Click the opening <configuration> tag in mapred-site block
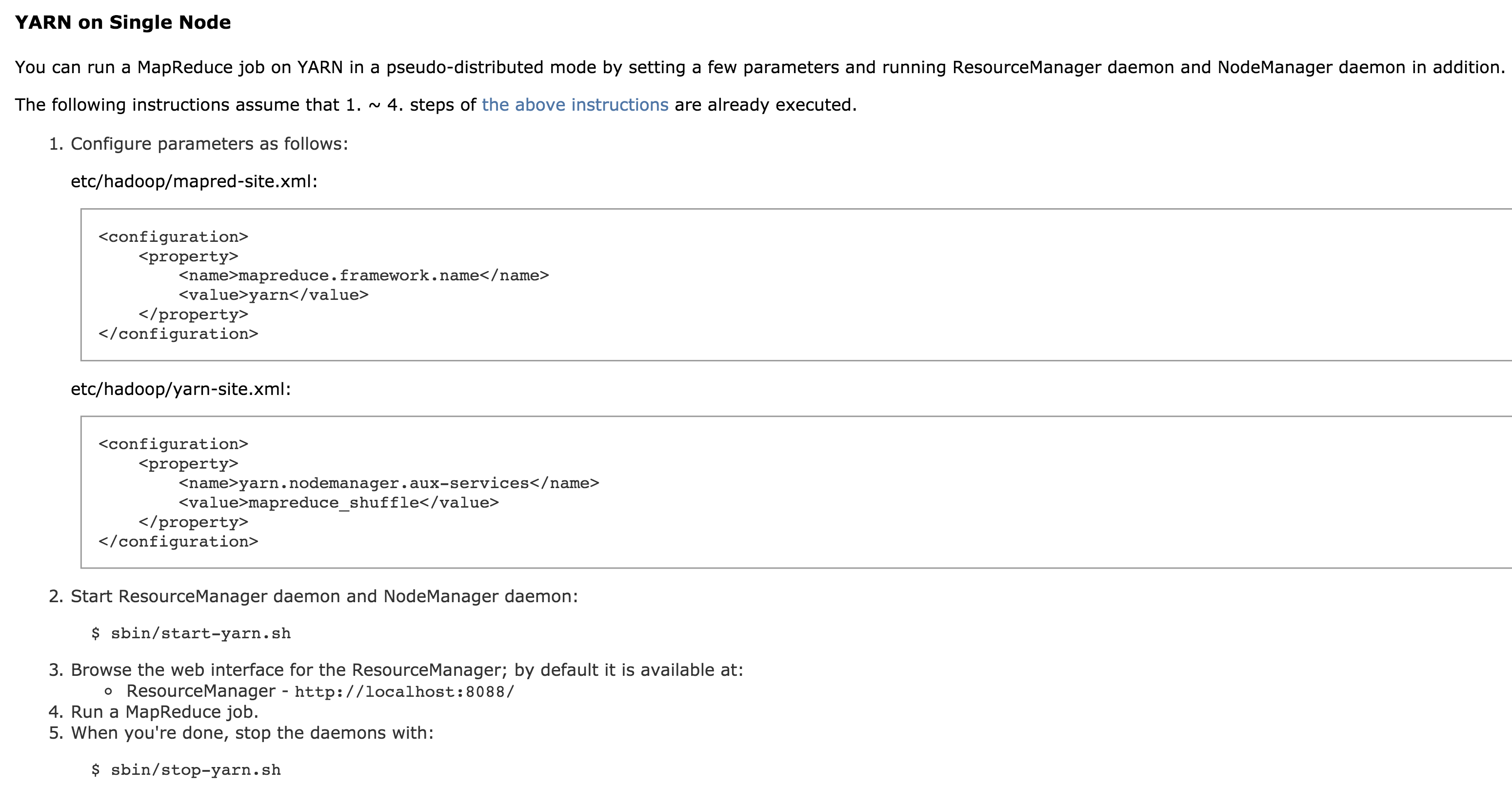The height and width of the screenshot is (787, 1512). [173, 236]
